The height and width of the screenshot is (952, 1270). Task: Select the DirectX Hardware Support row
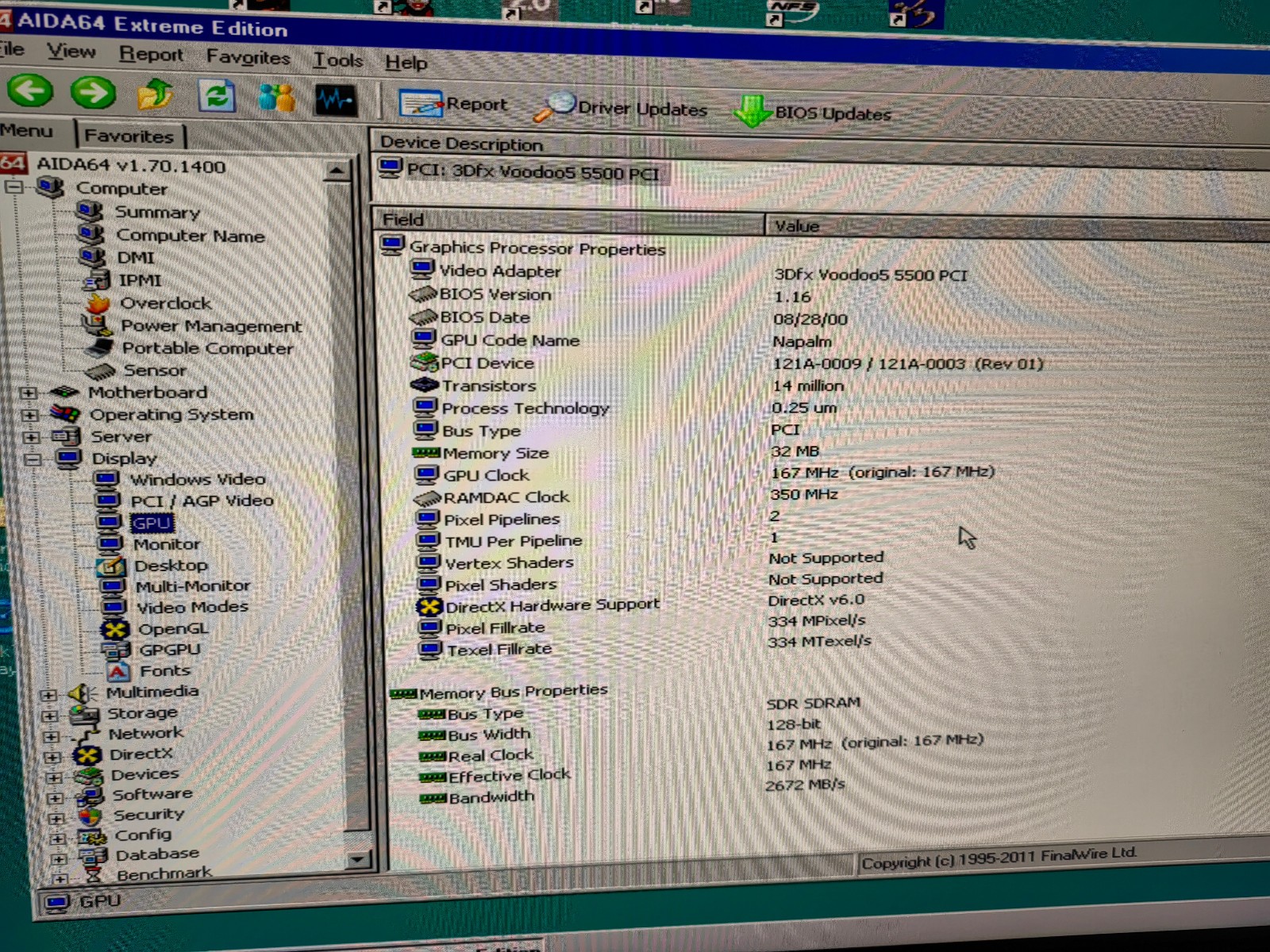point(552,605)
